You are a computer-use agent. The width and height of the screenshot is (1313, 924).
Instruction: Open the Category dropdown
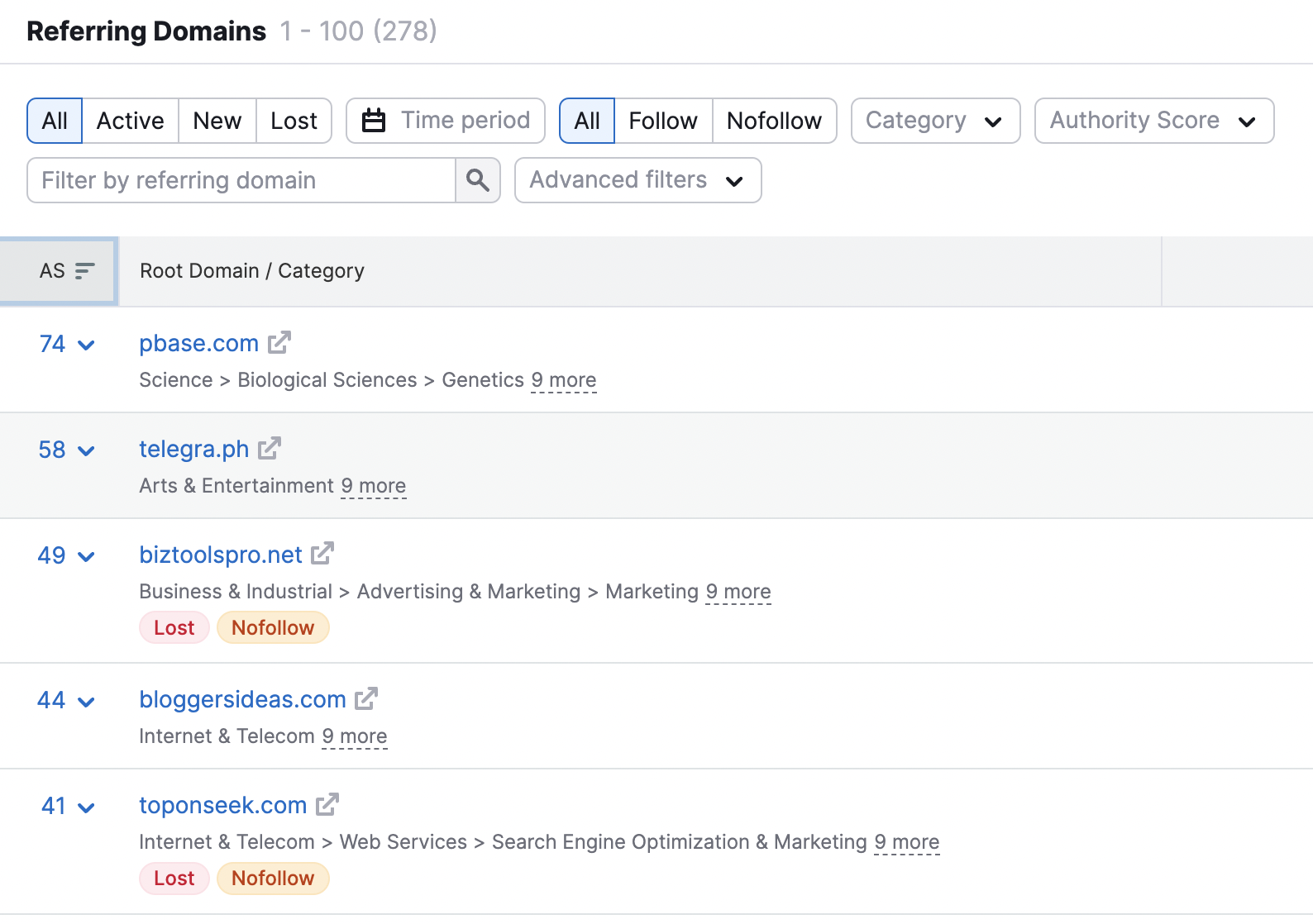point(936,121)
